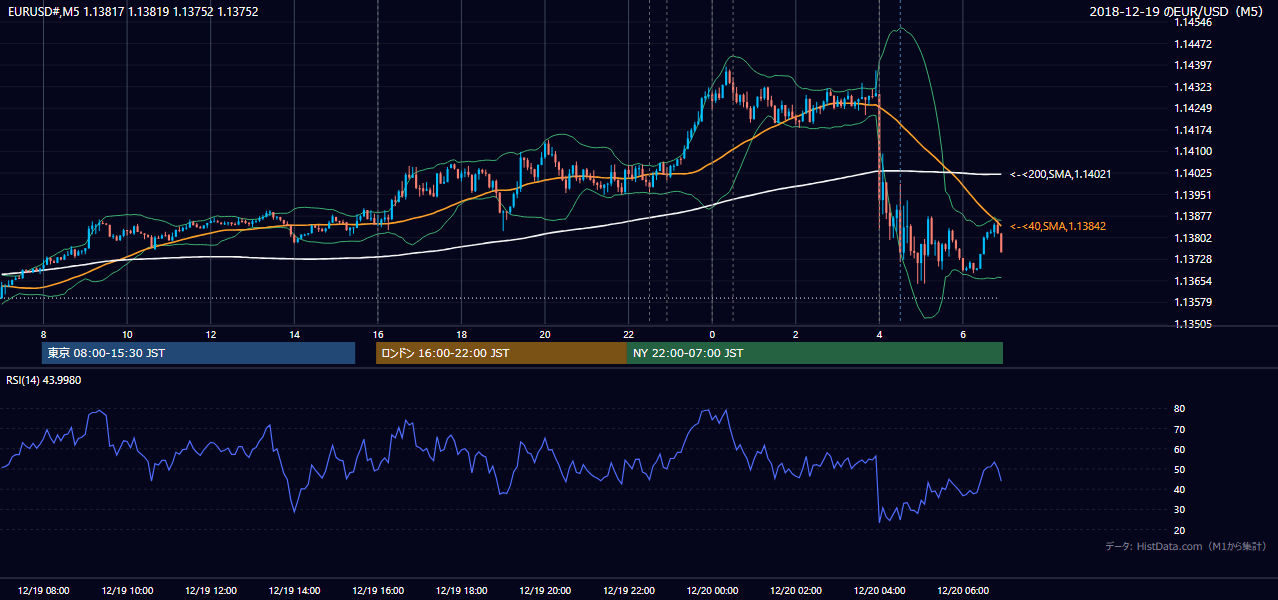This screenshot has width=1278, height=600.
Task: Click the RSI axis 50 level label
Action: click(1180, 469)
